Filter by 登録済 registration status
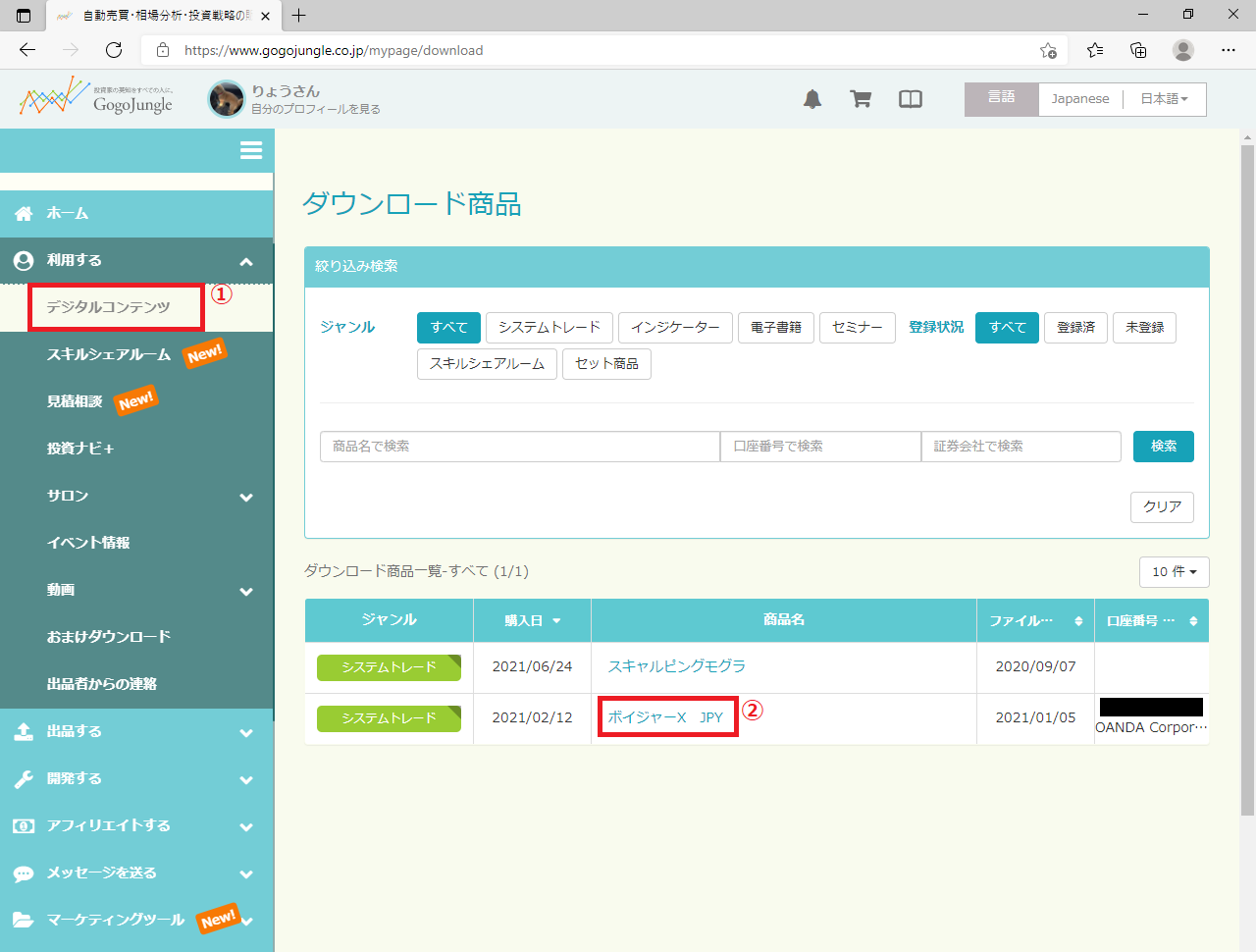Image resolution: width=1256 pixels, height=952 pixels. pyautogui.click(x=1075, y=328)
